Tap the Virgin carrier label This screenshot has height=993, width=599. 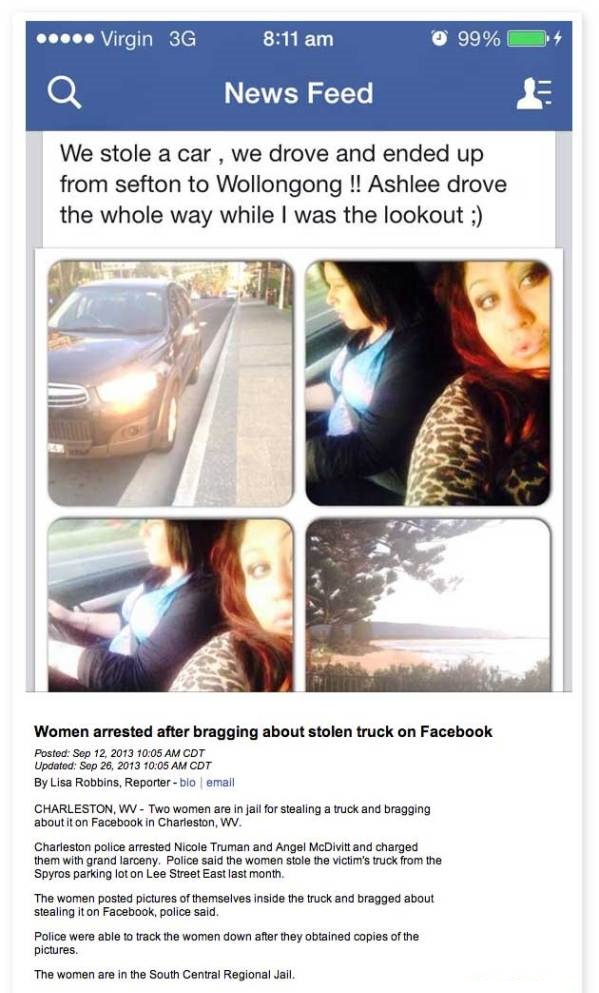(127, 39)
